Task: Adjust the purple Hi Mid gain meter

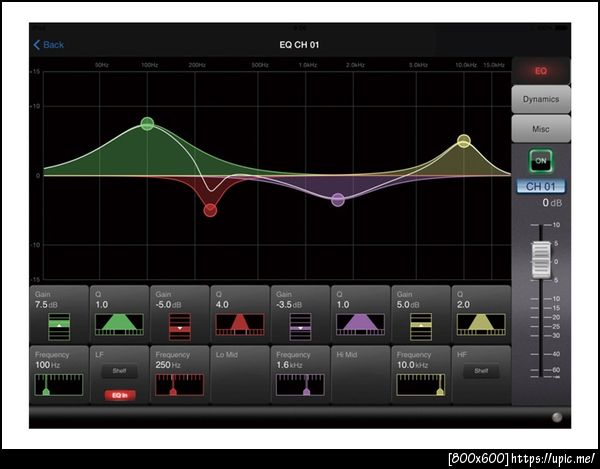Action: (x=300, y=327)
